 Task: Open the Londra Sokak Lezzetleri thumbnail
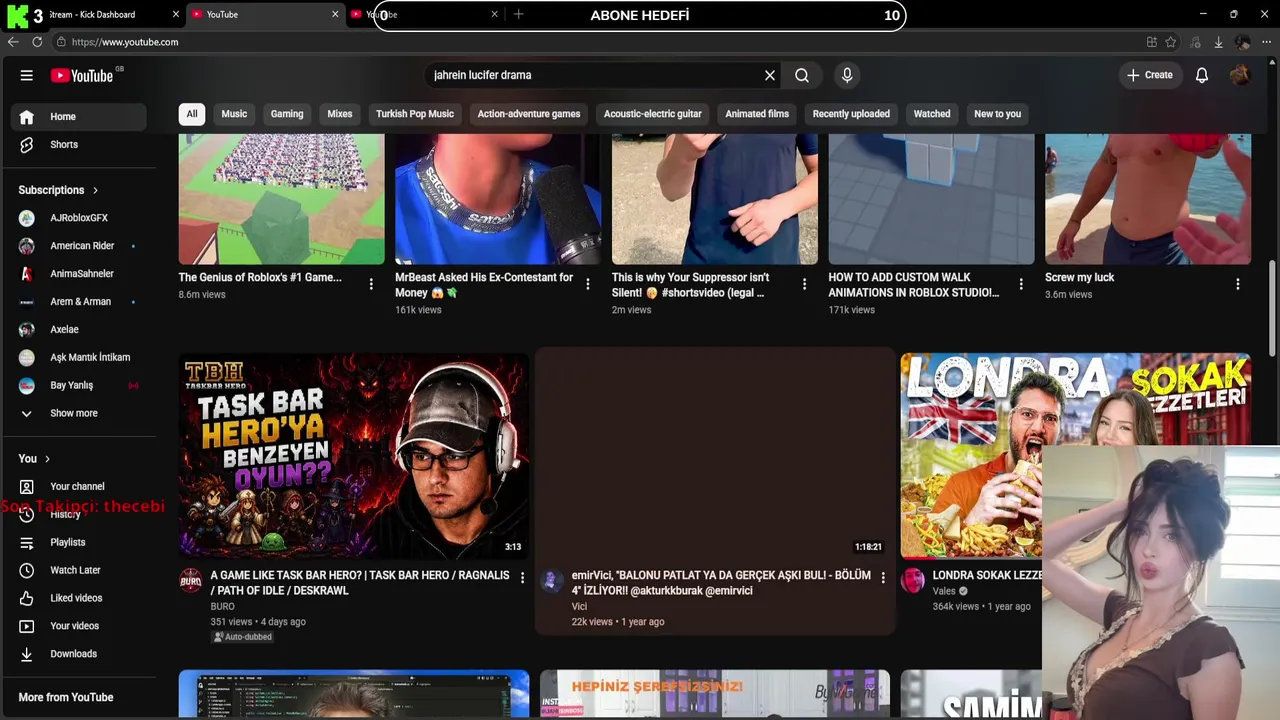tap(1076, 456)
